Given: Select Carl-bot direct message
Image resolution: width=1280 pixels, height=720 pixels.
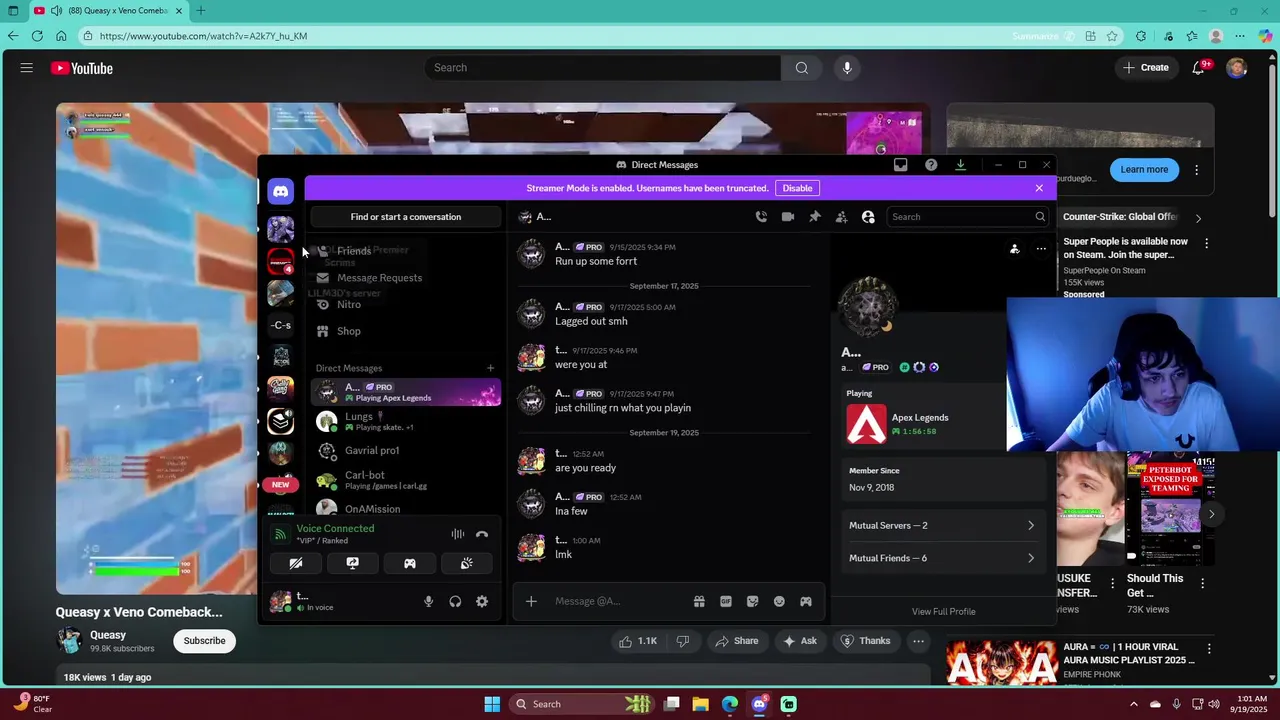Looking at the screenshot, I should (x=406, y=480).
